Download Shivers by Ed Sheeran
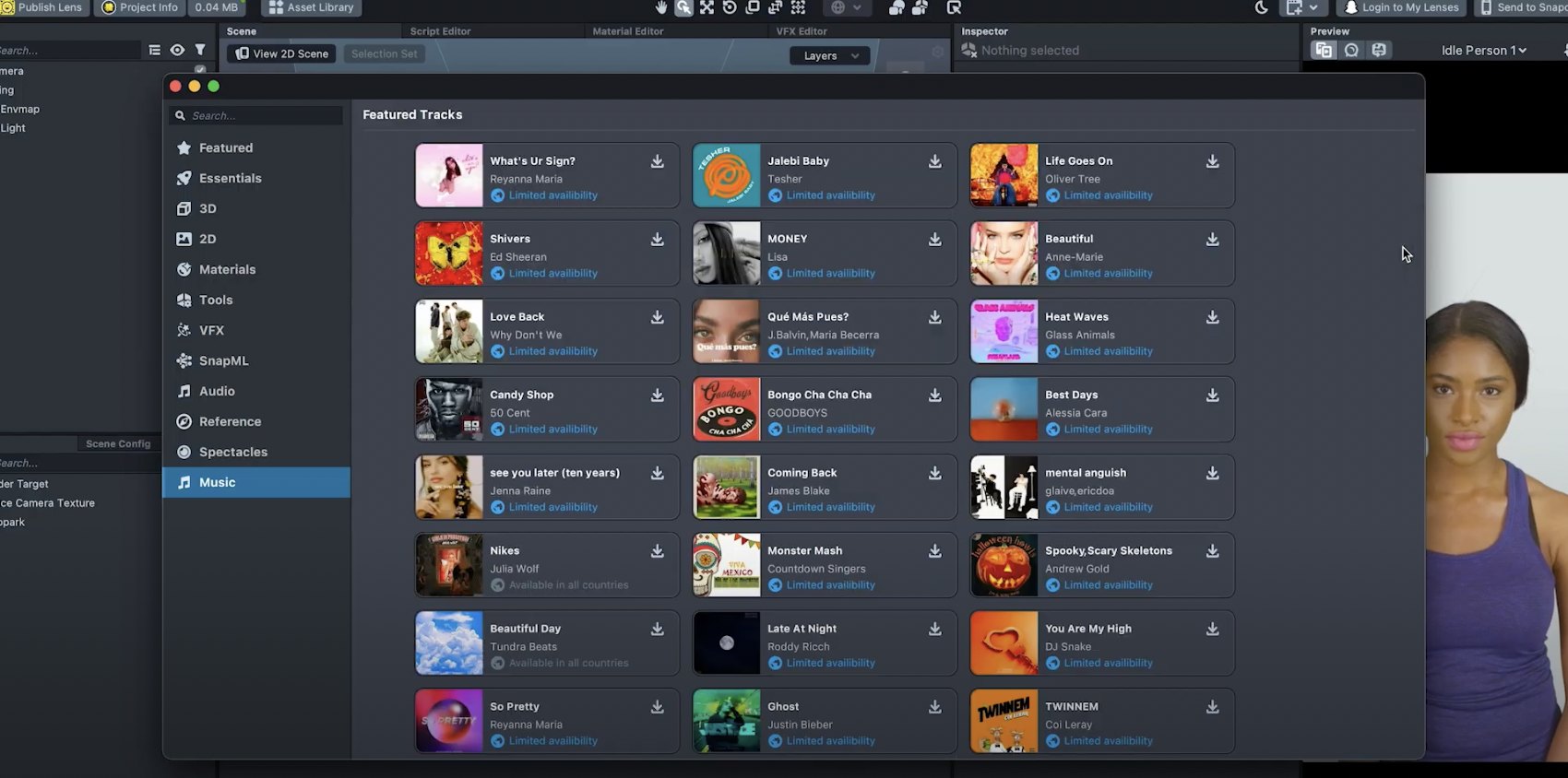Image resolution: width=1568 pixels, height=778 pixels. pos(658,239)
